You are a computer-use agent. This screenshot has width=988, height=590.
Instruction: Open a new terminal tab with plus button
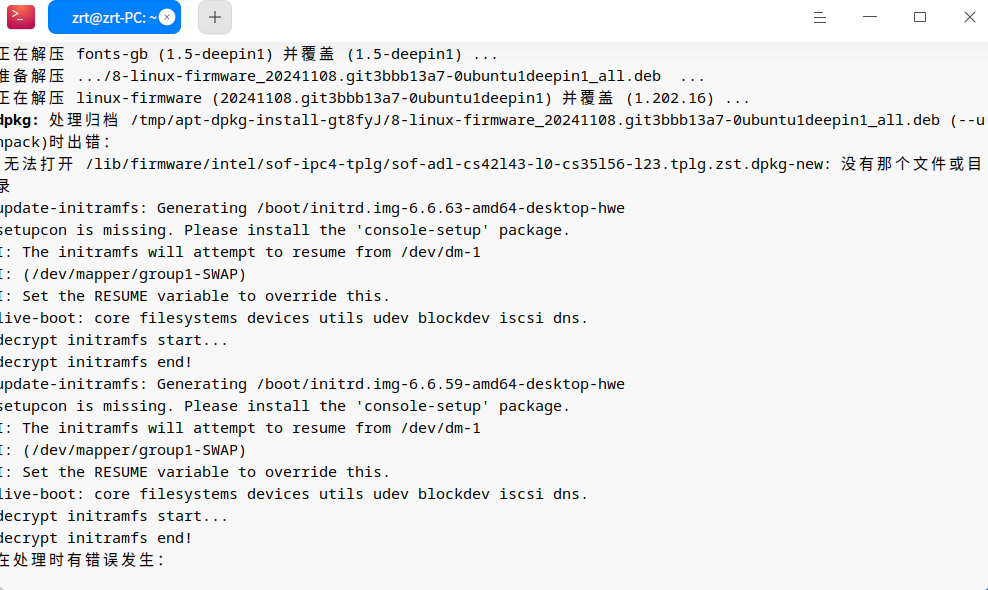215,17
